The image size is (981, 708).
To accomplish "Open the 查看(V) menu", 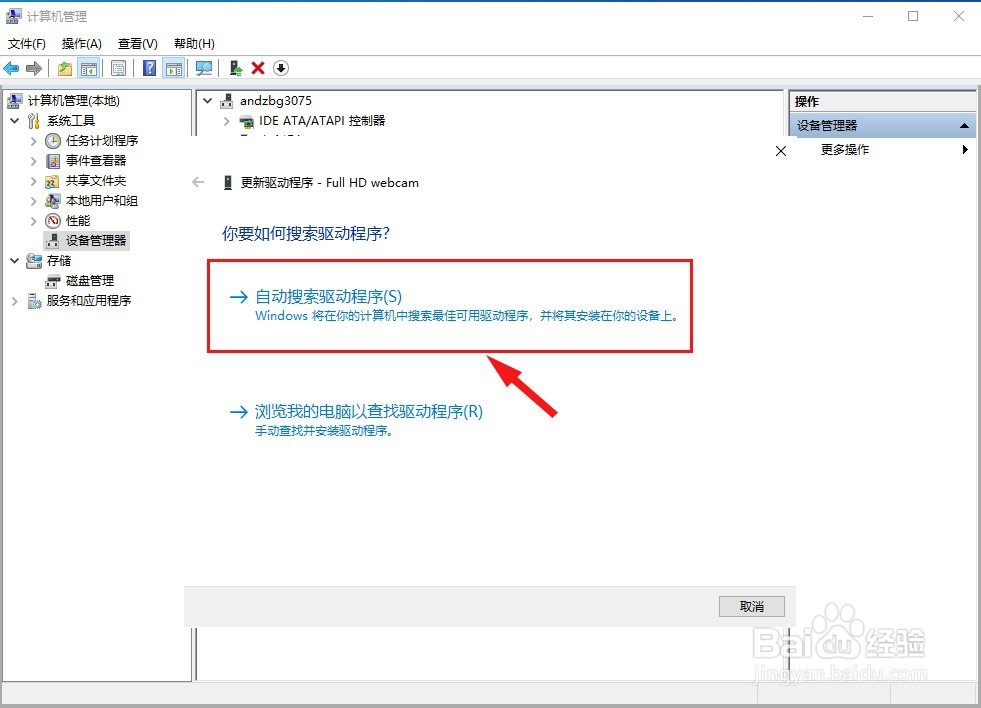I will tap(138, 44).
